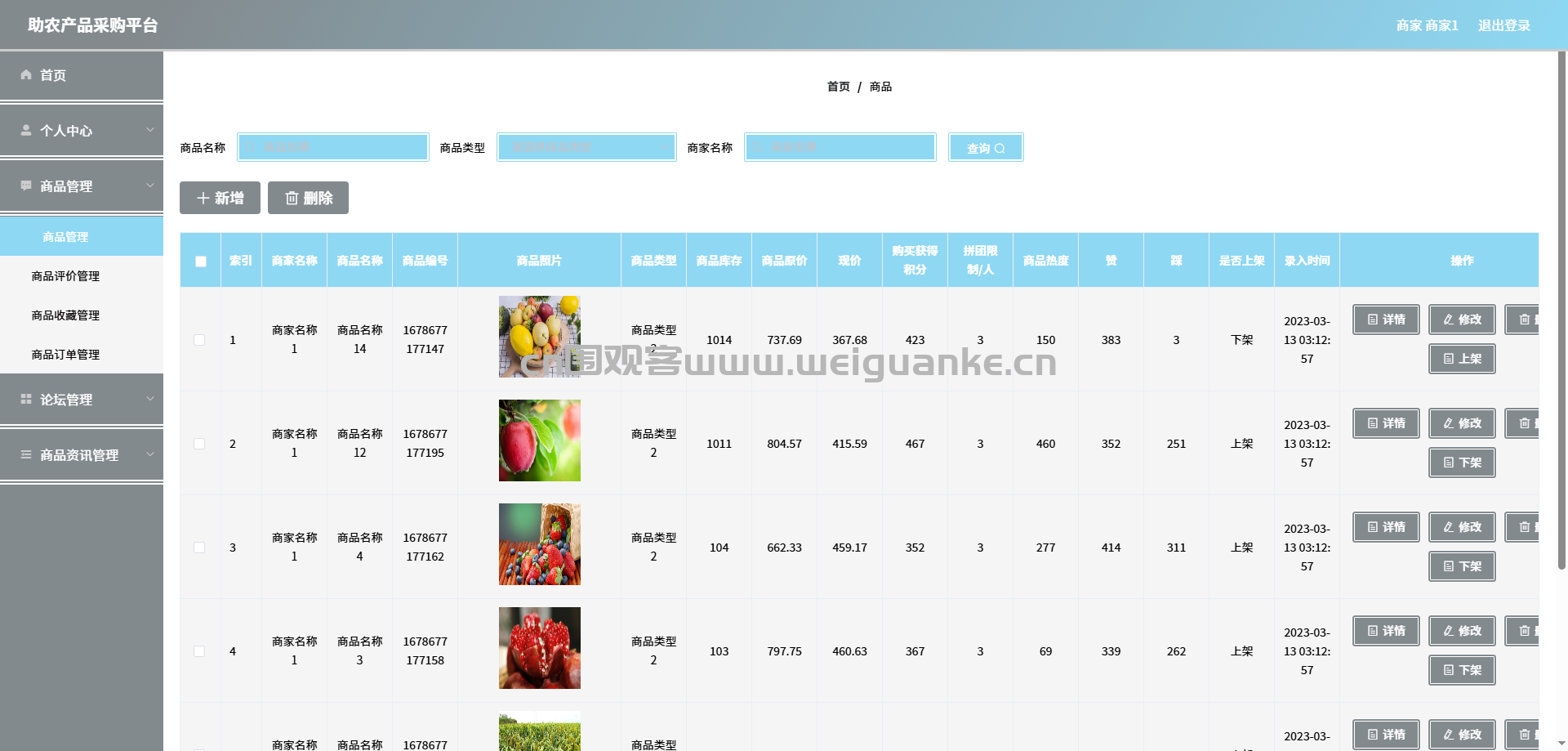Click 修改 in the partially visible fifth row

coord(1462,735)
